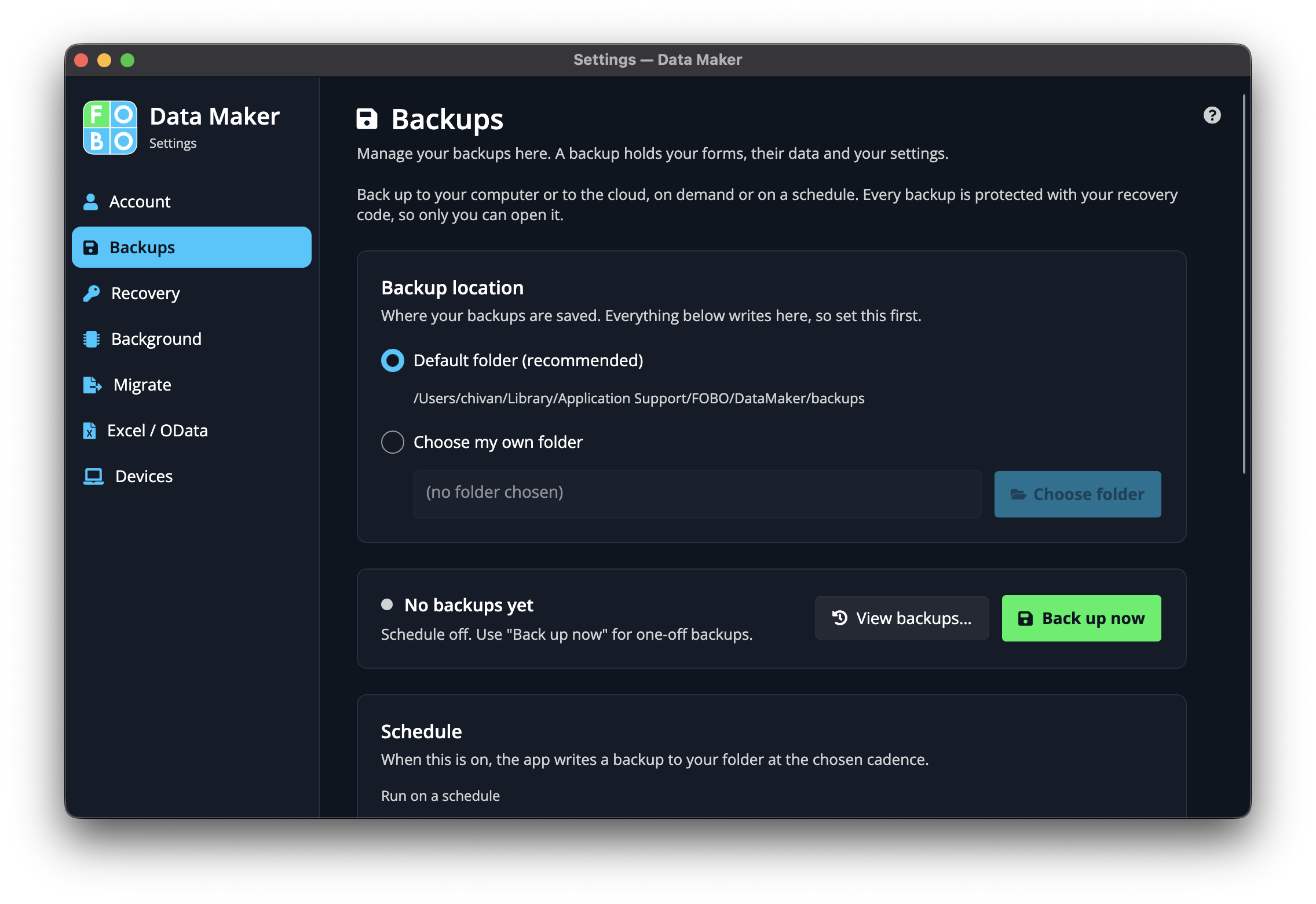Open Excel / OData settings
1316x904 pixels.
[192, 431]
